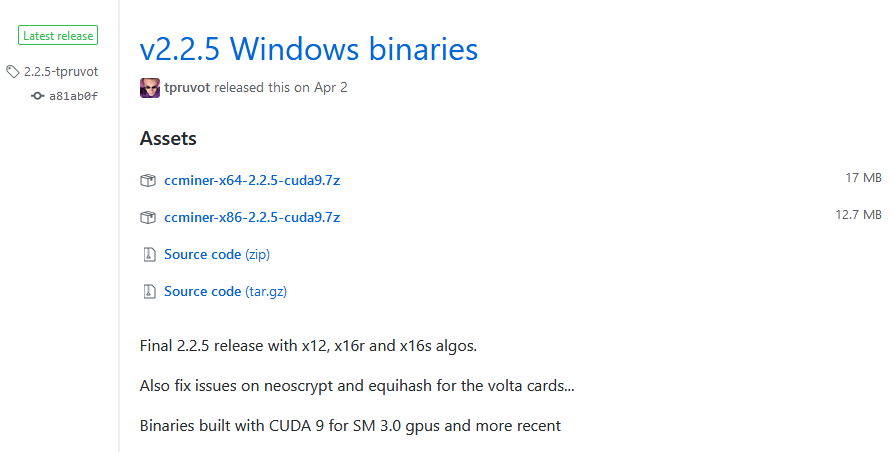Click tpruvot's avatar image

coord(150,88)
